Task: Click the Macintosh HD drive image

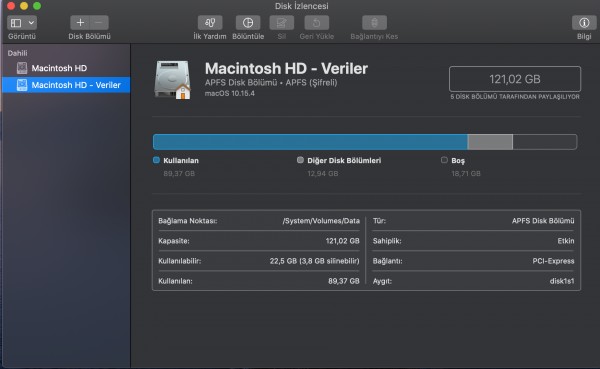Action: [x=173, y=80]
